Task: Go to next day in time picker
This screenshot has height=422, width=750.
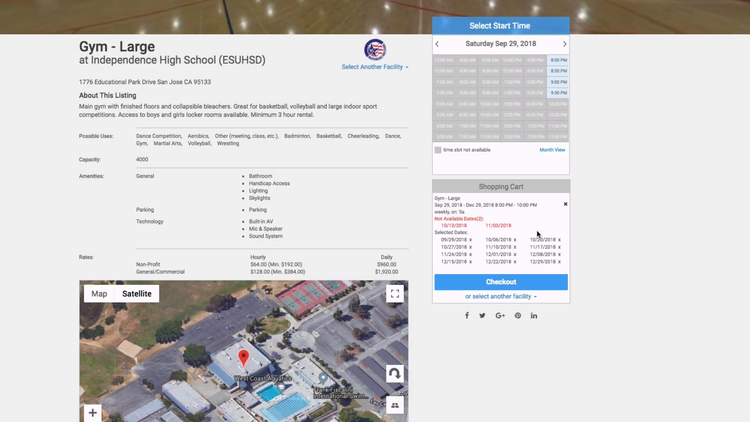Action: tap(564, 44)
